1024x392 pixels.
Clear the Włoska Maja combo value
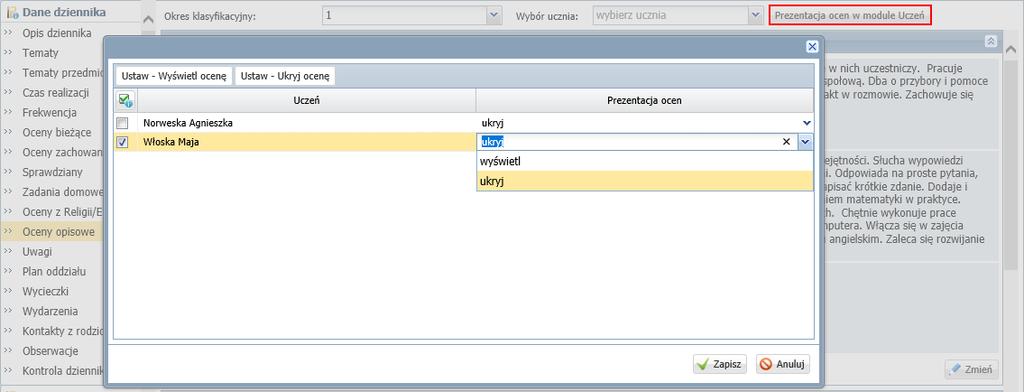pyautogui.click(x=786, y=142)
